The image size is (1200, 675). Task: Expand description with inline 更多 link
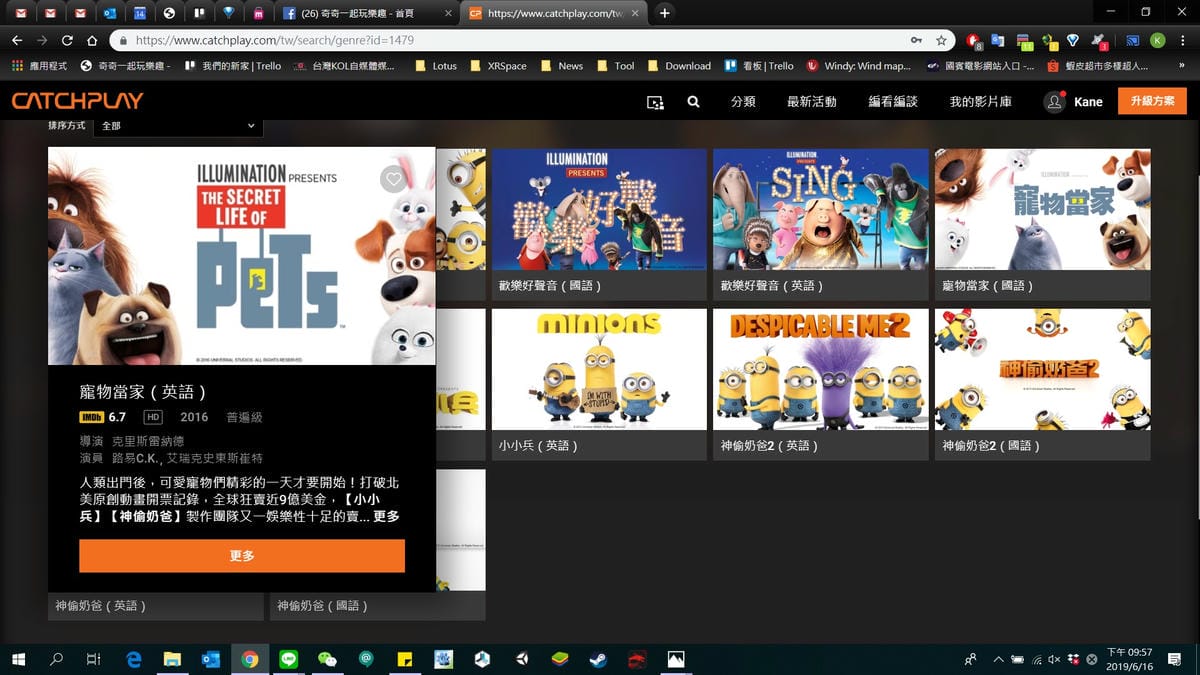386,517
